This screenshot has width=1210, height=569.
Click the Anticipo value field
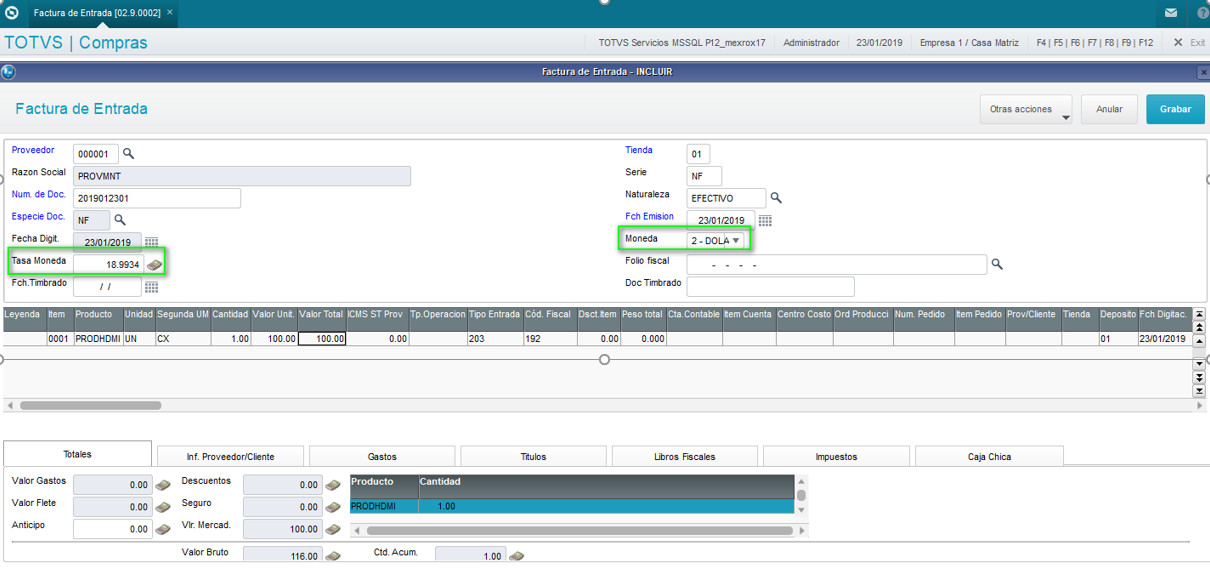coord(113,529)
